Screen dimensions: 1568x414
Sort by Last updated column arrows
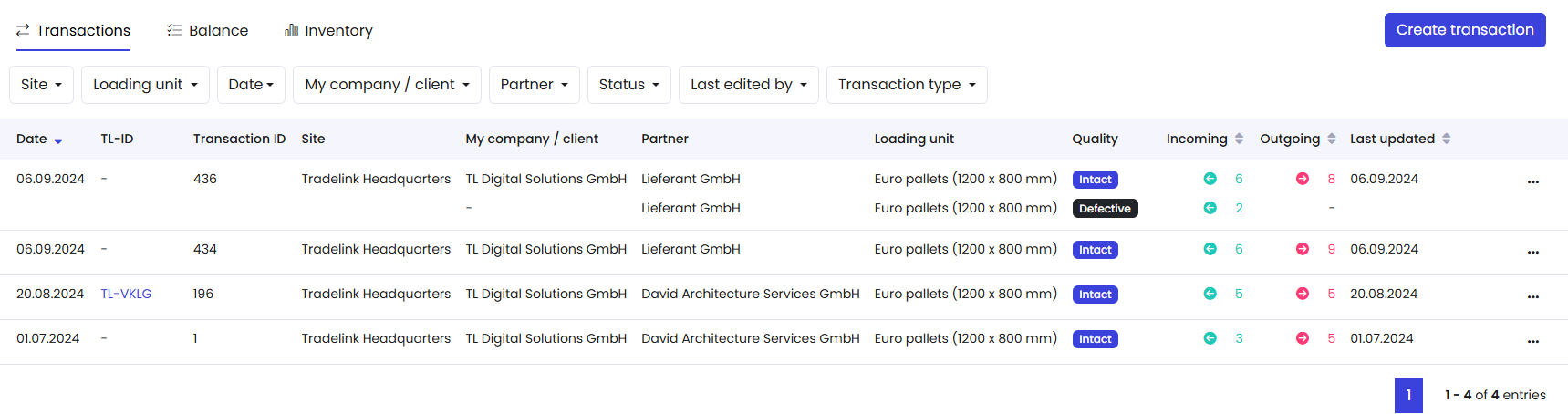[x=1447, y=139]
